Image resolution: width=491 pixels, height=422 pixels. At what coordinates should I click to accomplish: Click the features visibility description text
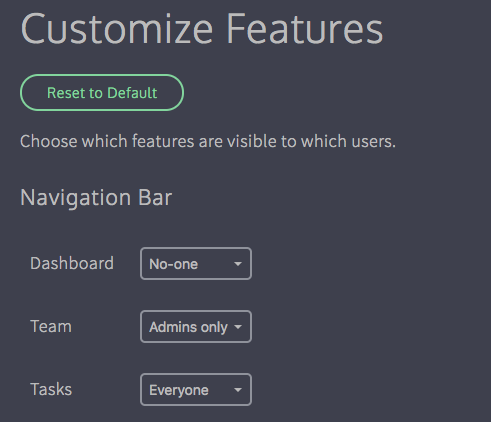(208, 141)
